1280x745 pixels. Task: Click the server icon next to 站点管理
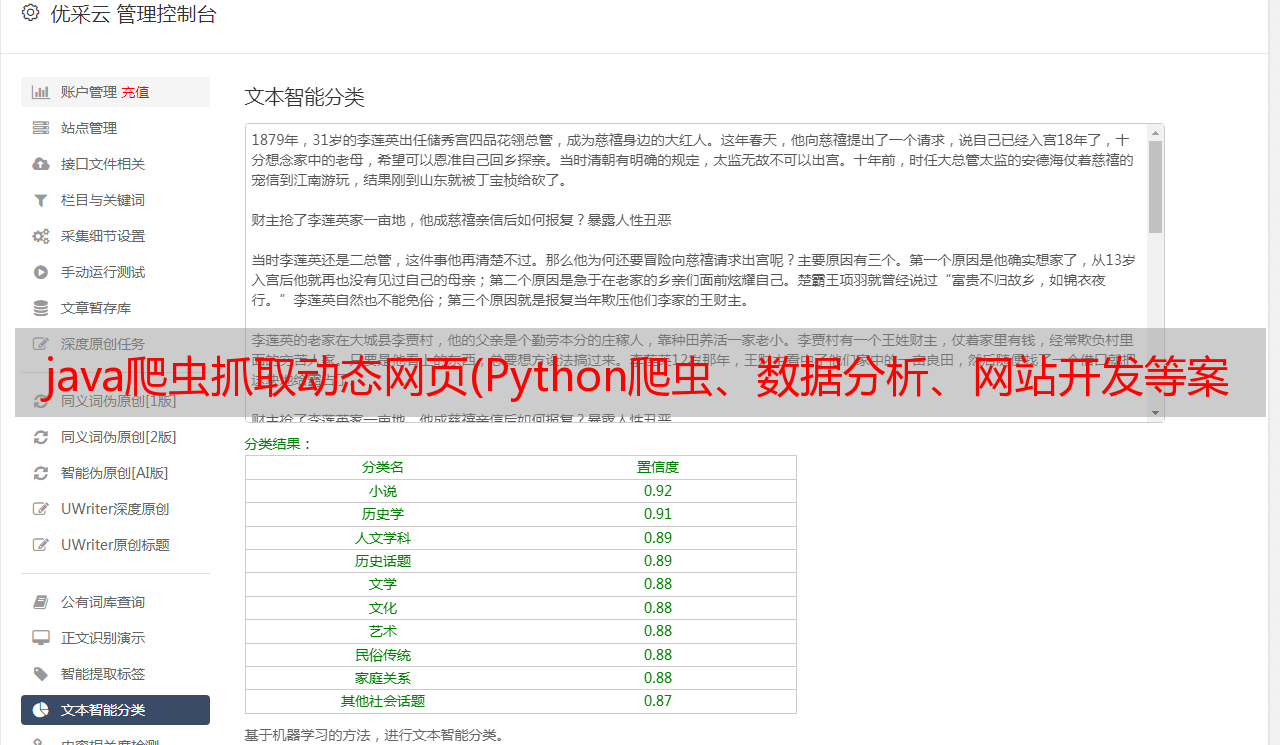41,128
